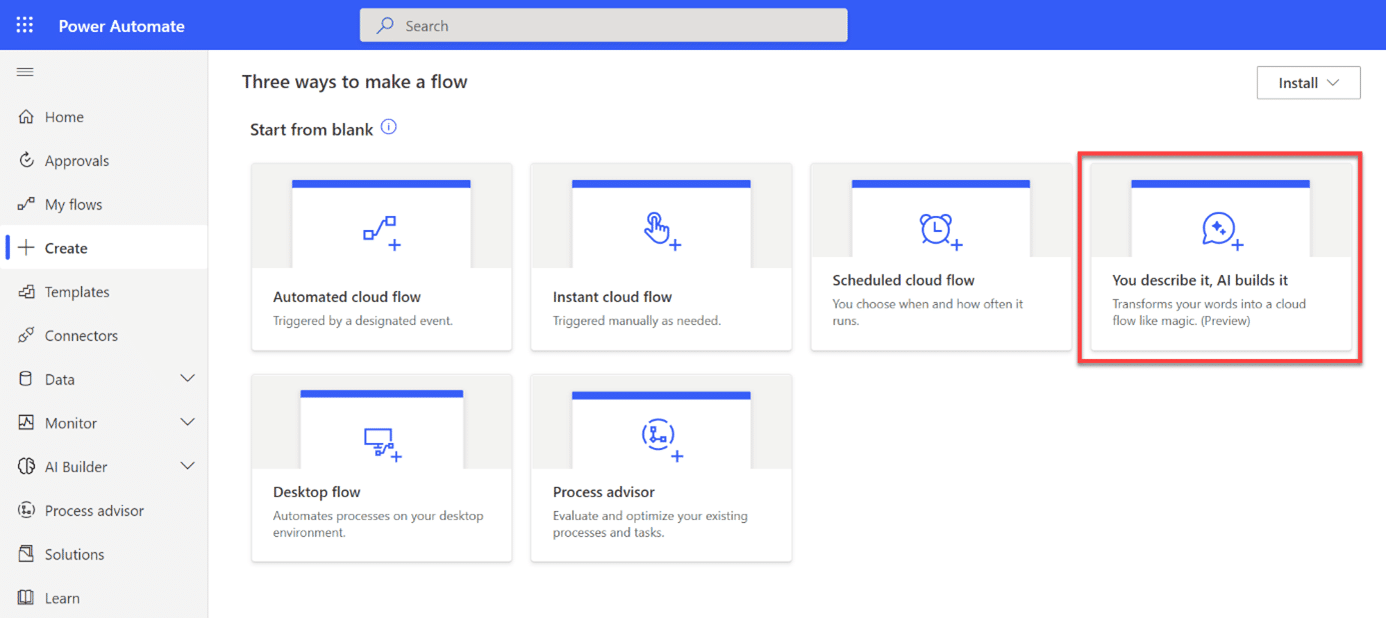This screenshot has width=1386, height=618.
Task: Click the Automated cloud flow card icon
Action: click(x=381, y=232)
